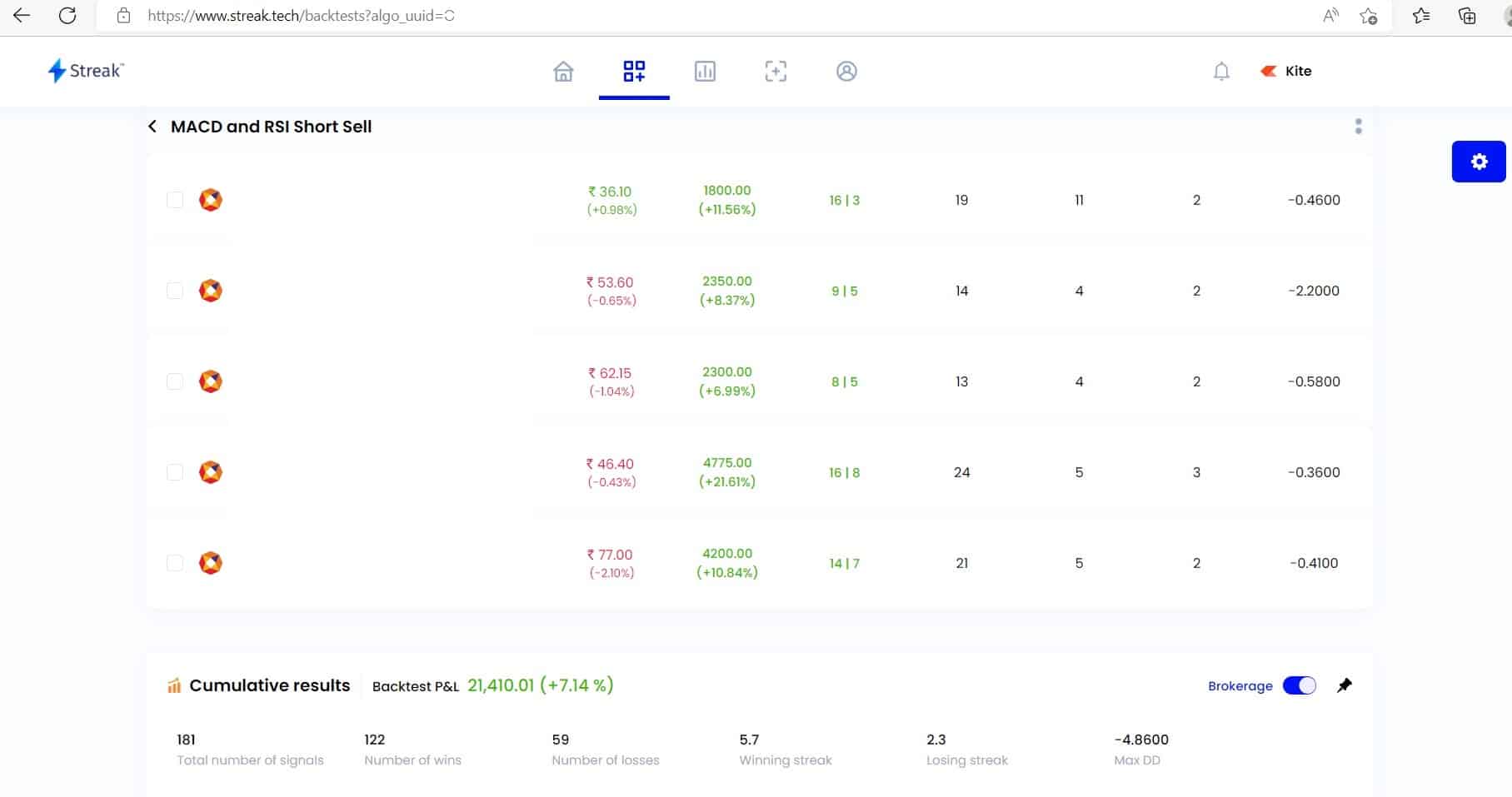
Task: Pin the Cumulative results panel
Action: coord(1345,685)
